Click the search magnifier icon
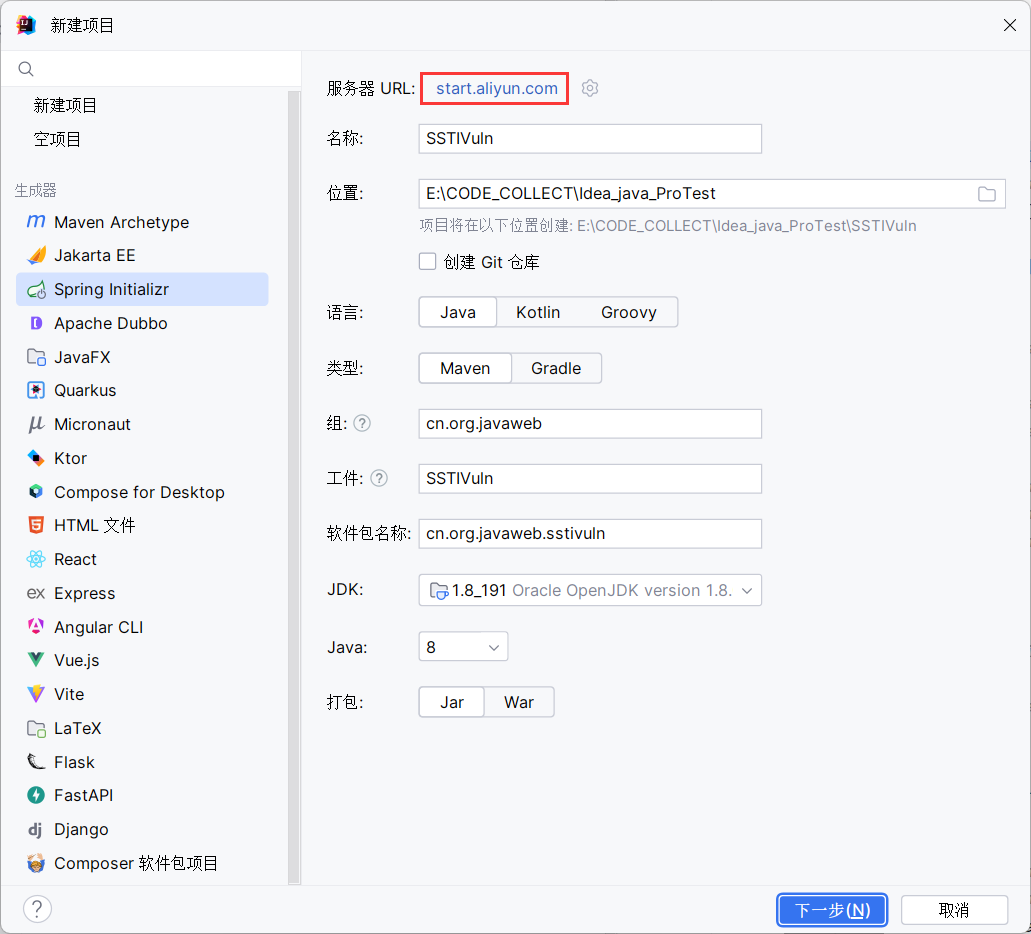1031x934 pixels. point(26,68)
